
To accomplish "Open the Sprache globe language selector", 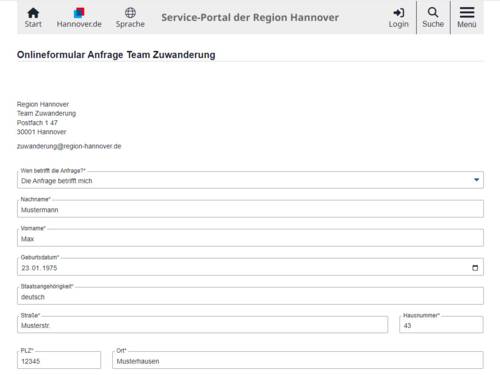I will pyautogui.click(x=130, y=17).
